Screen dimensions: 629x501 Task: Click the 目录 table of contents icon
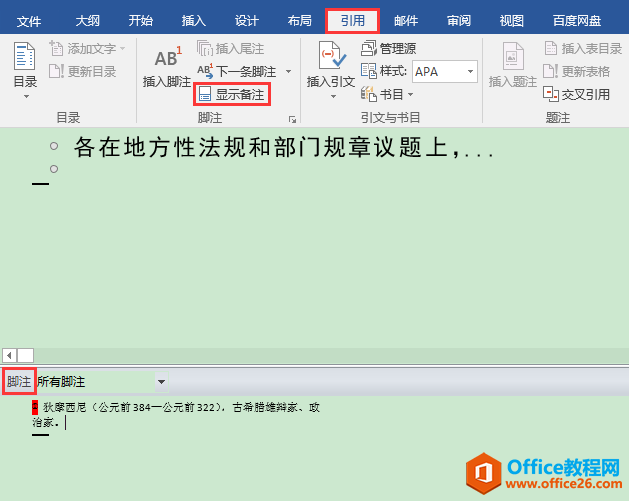25,56
